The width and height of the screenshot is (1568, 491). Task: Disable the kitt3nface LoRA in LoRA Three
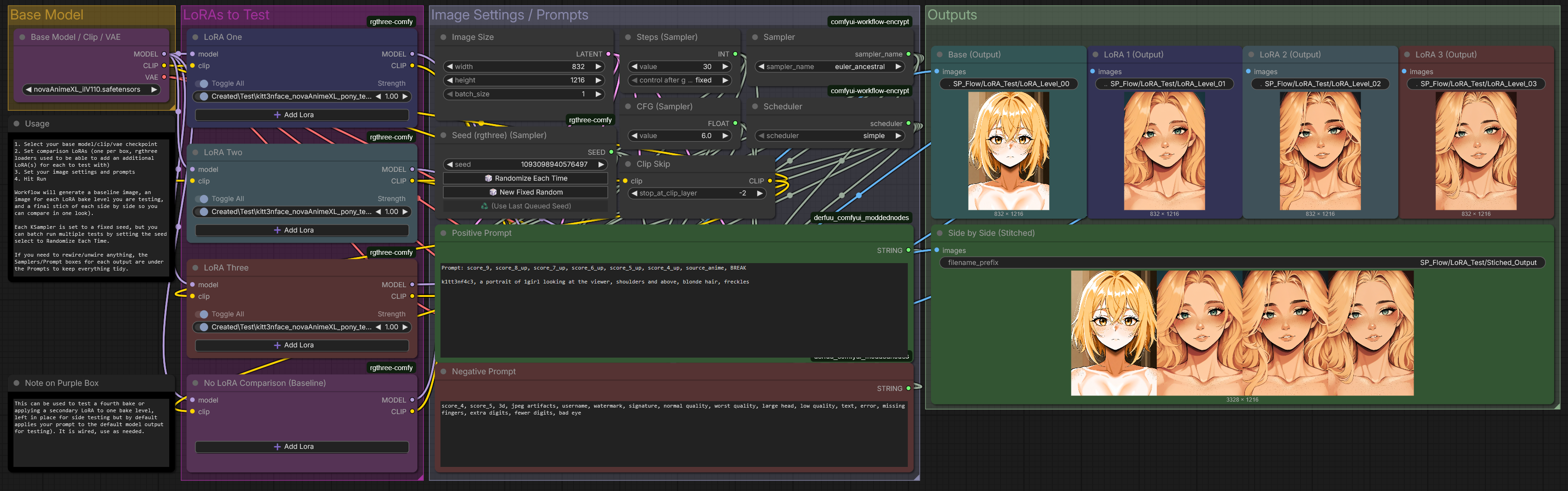(x=202, y=327)
